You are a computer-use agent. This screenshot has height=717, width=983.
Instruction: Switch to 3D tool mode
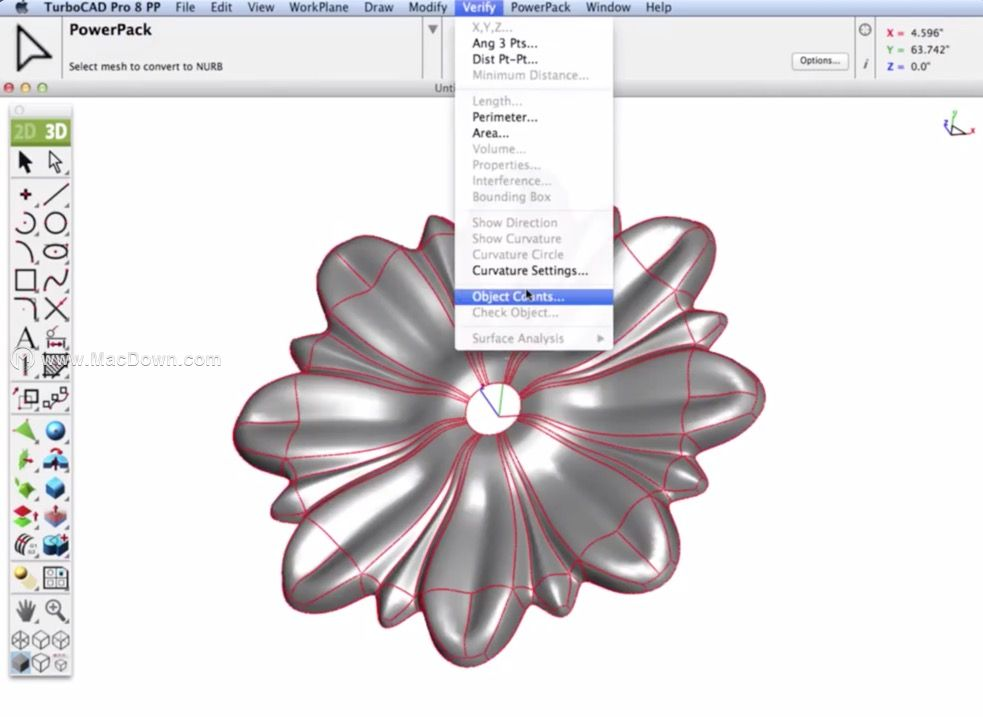click(x=56, y=132)
